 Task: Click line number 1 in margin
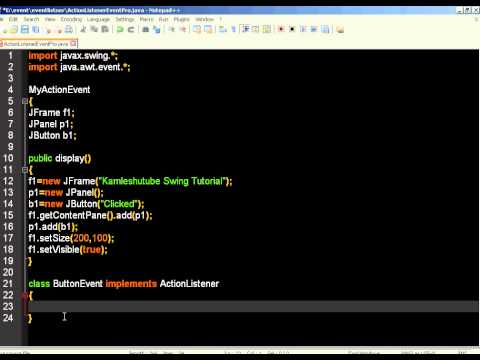[x=10, y=55]
